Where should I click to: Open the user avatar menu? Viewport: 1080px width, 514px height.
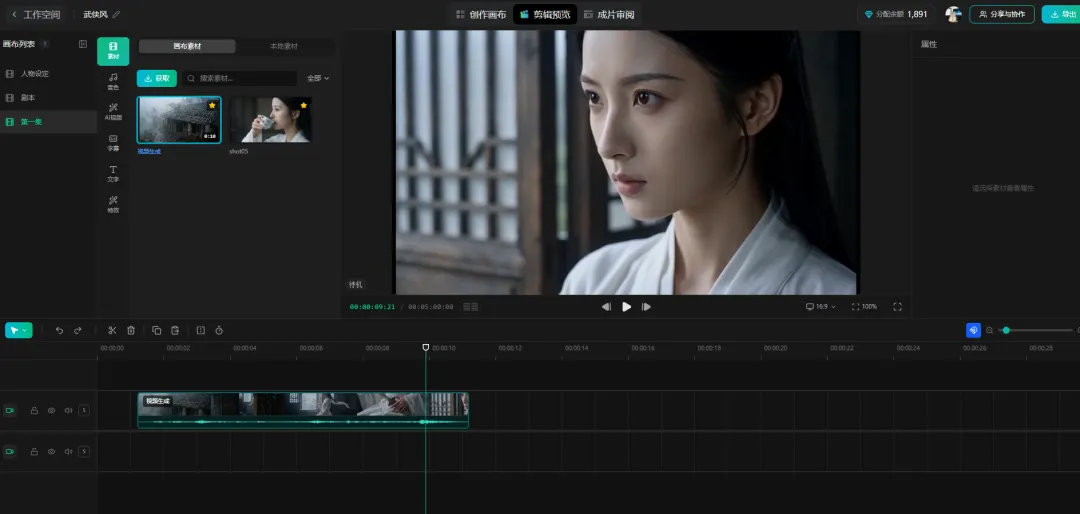pos(953,14)
